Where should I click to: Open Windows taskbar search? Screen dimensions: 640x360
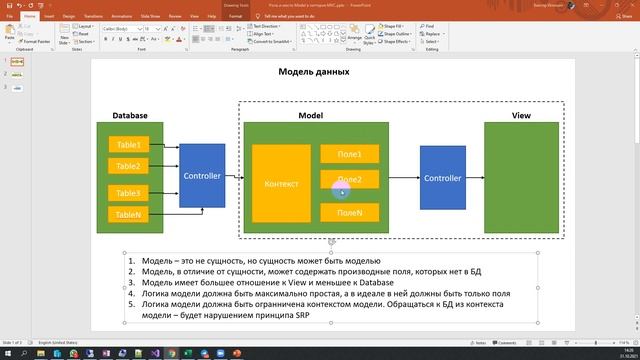pyautogui.click(x=24, y=353)
